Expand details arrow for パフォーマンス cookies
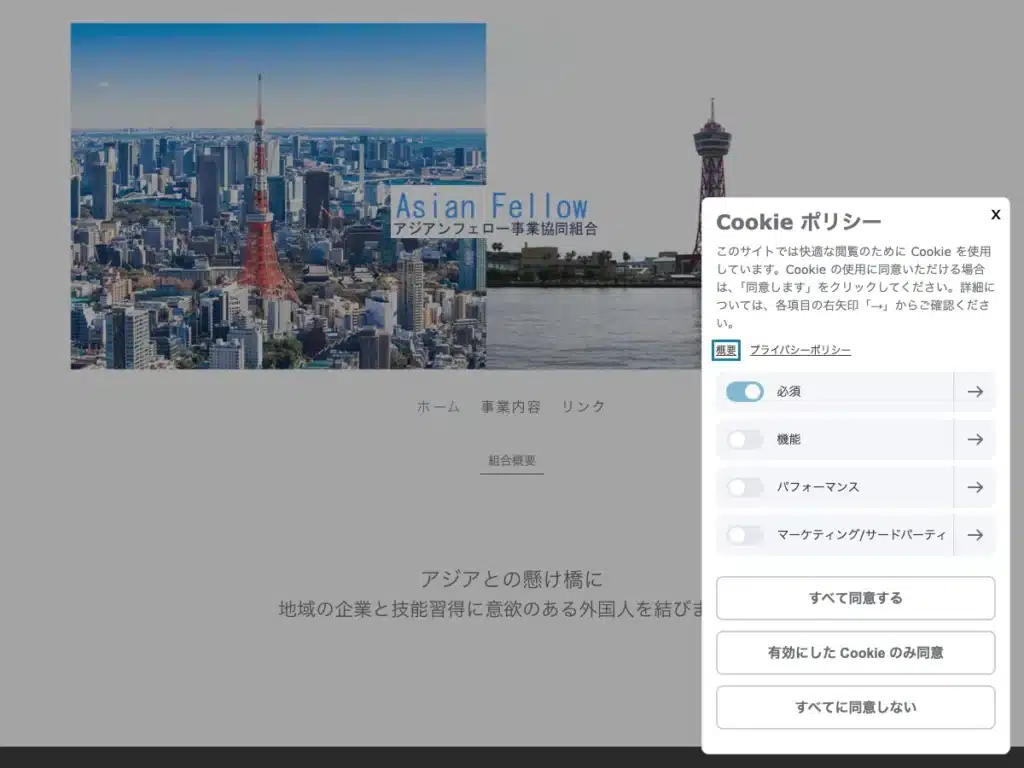This screenshot has height=768, width=1024. pos(975,487)
